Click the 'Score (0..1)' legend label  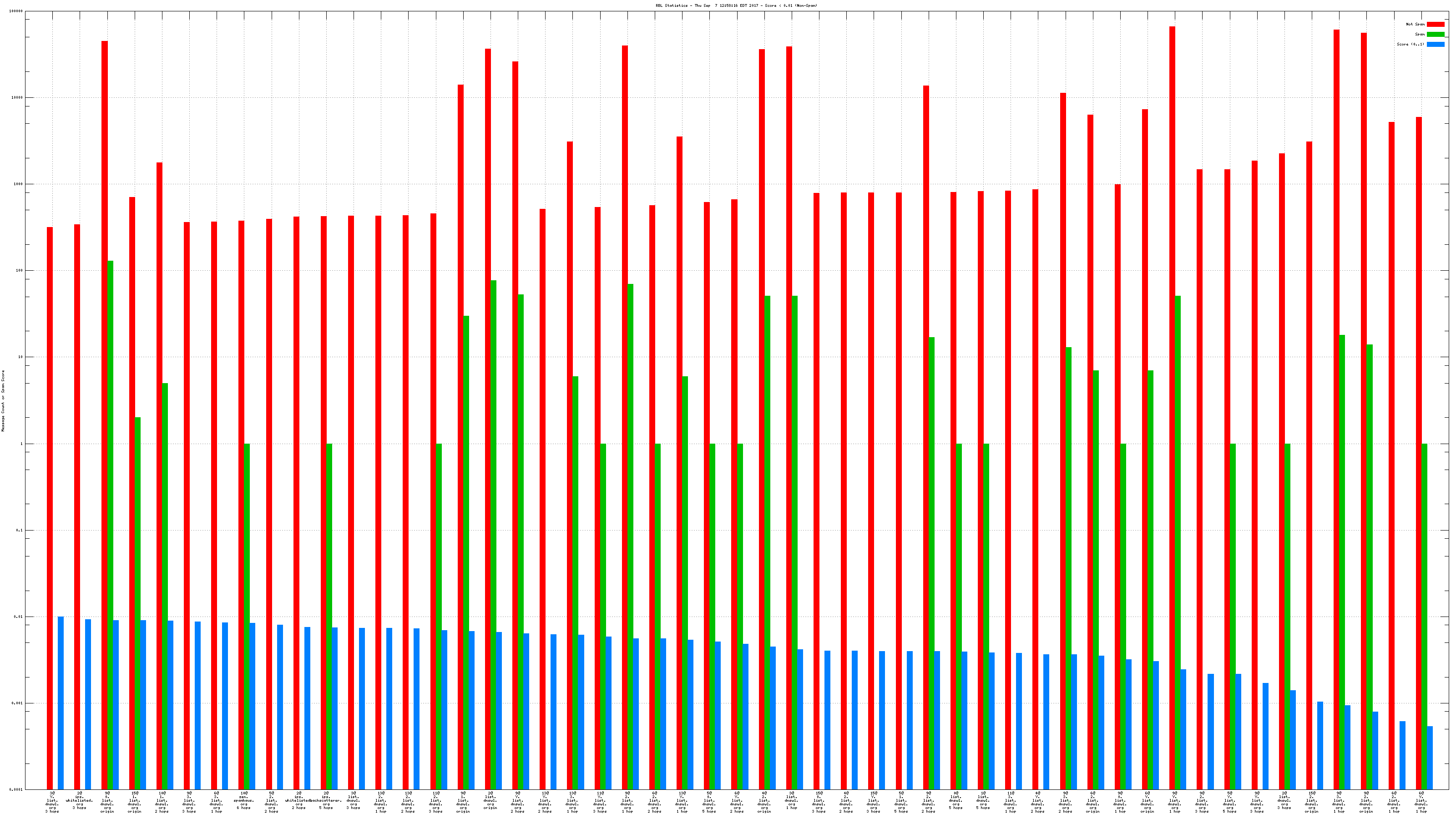[1410, 44]
